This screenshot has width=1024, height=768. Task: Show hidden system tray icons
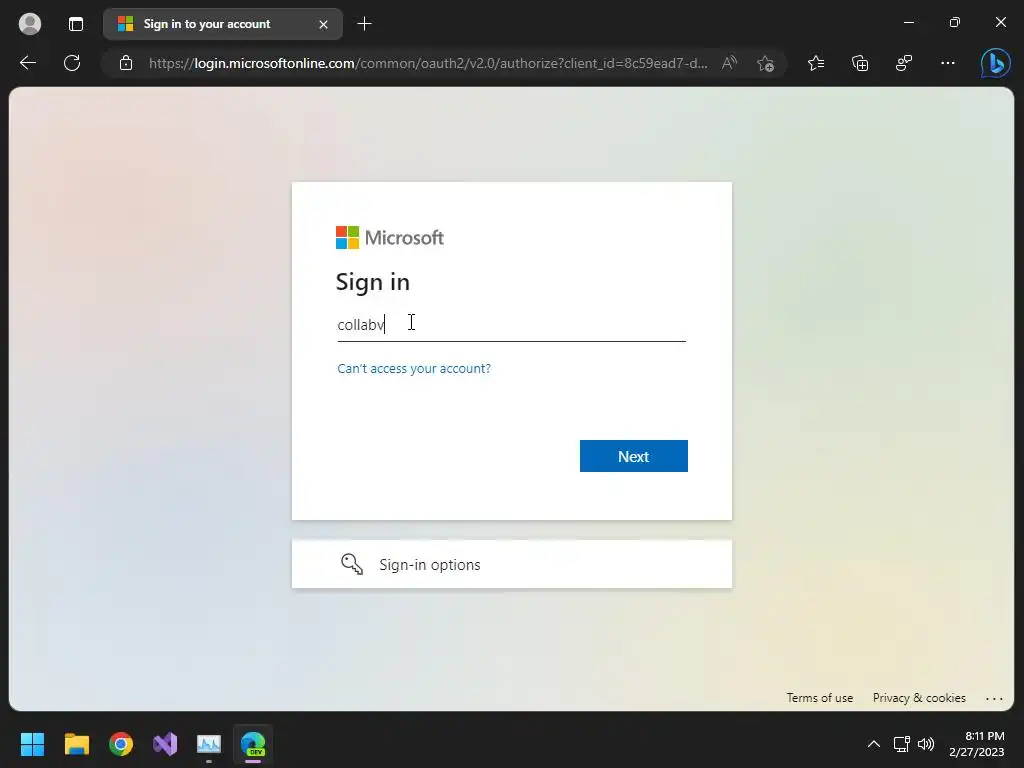pyautogui.click(x=873, y=744)
